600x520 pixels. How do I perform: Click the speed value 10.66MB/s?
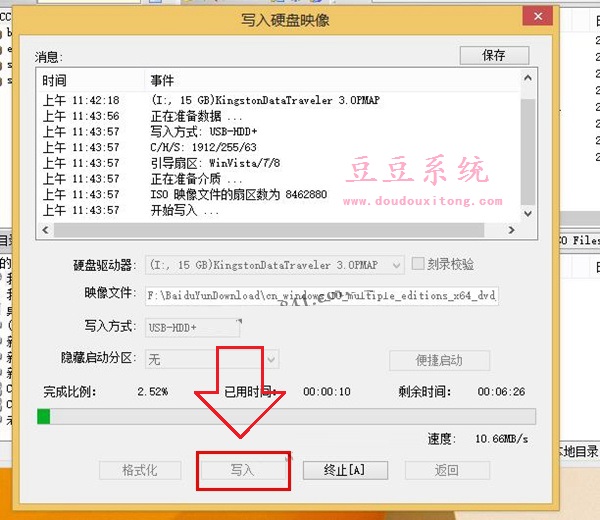click(502, 439)
